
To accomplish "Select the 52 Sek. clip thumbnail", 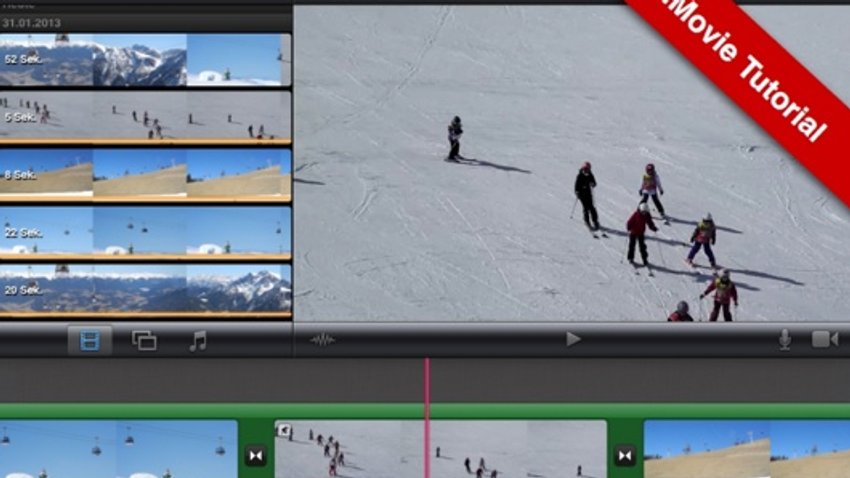I will click(x=145, y=60).
